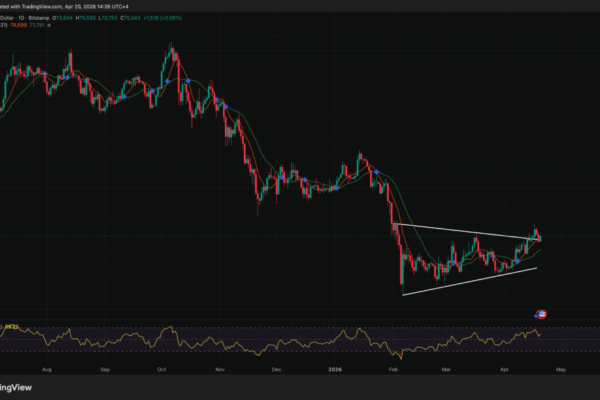Click the blue crossover marker in April
Image resolution: width=600 pixels, height=400 pixels.
click(517, 259)
